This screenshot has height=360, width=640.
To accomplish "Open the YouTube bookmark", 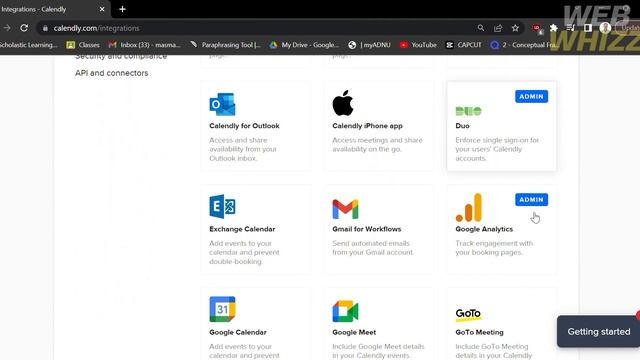I will point(418,45).
